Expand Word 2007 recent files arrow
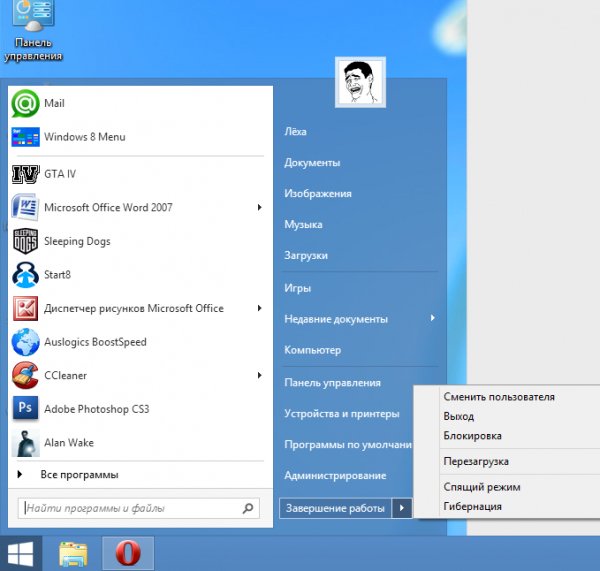The width and height of the screenshot is (600, 571). click(x=260, y=207)
